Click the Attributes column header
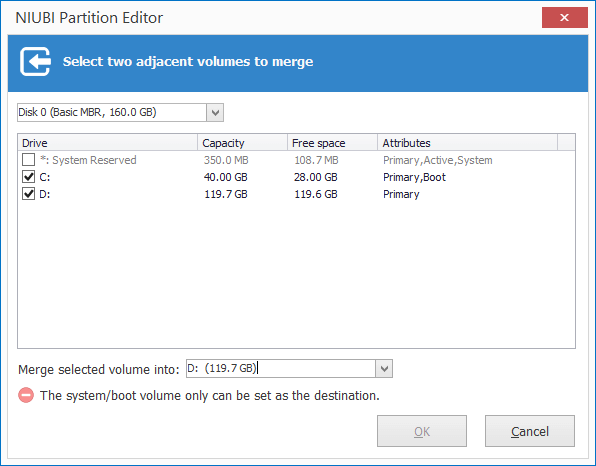Screen dimensions: 596x466 (468, 143)
